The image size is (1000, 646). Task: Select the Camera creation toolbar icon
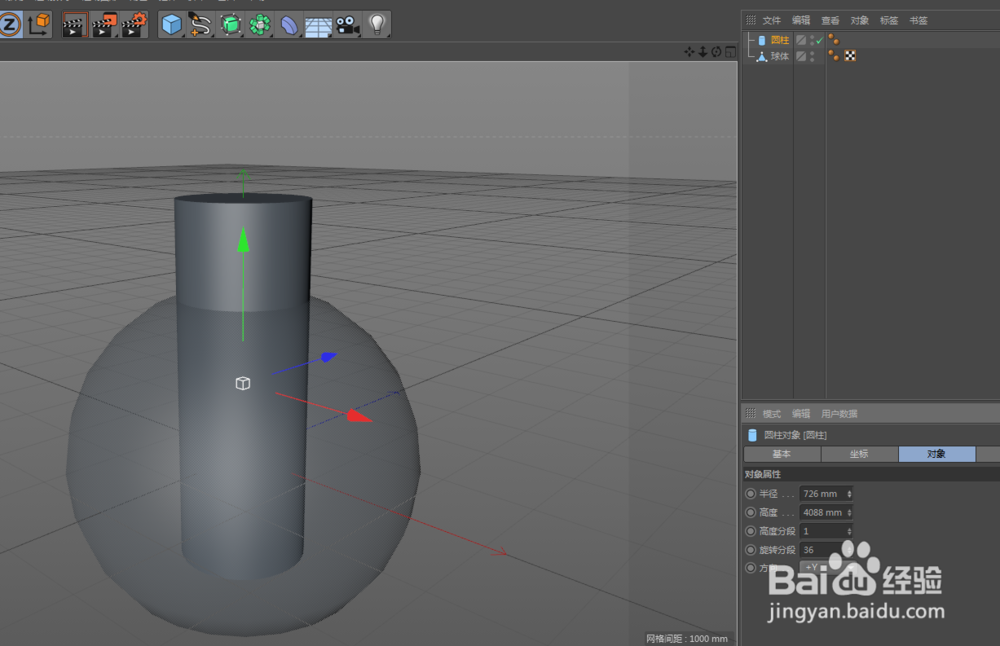(x=346, y=24)
